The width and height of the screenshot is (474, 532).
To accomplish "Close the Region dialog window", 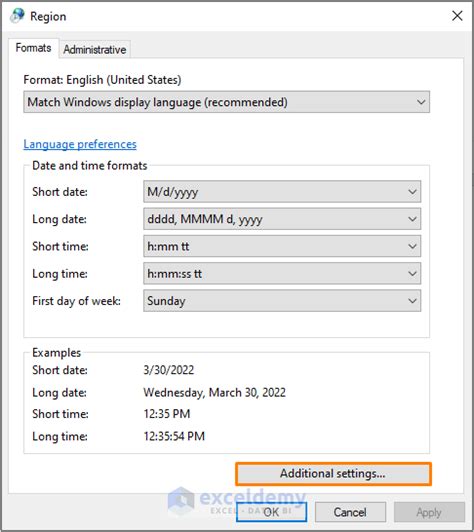I will [457, 16].
